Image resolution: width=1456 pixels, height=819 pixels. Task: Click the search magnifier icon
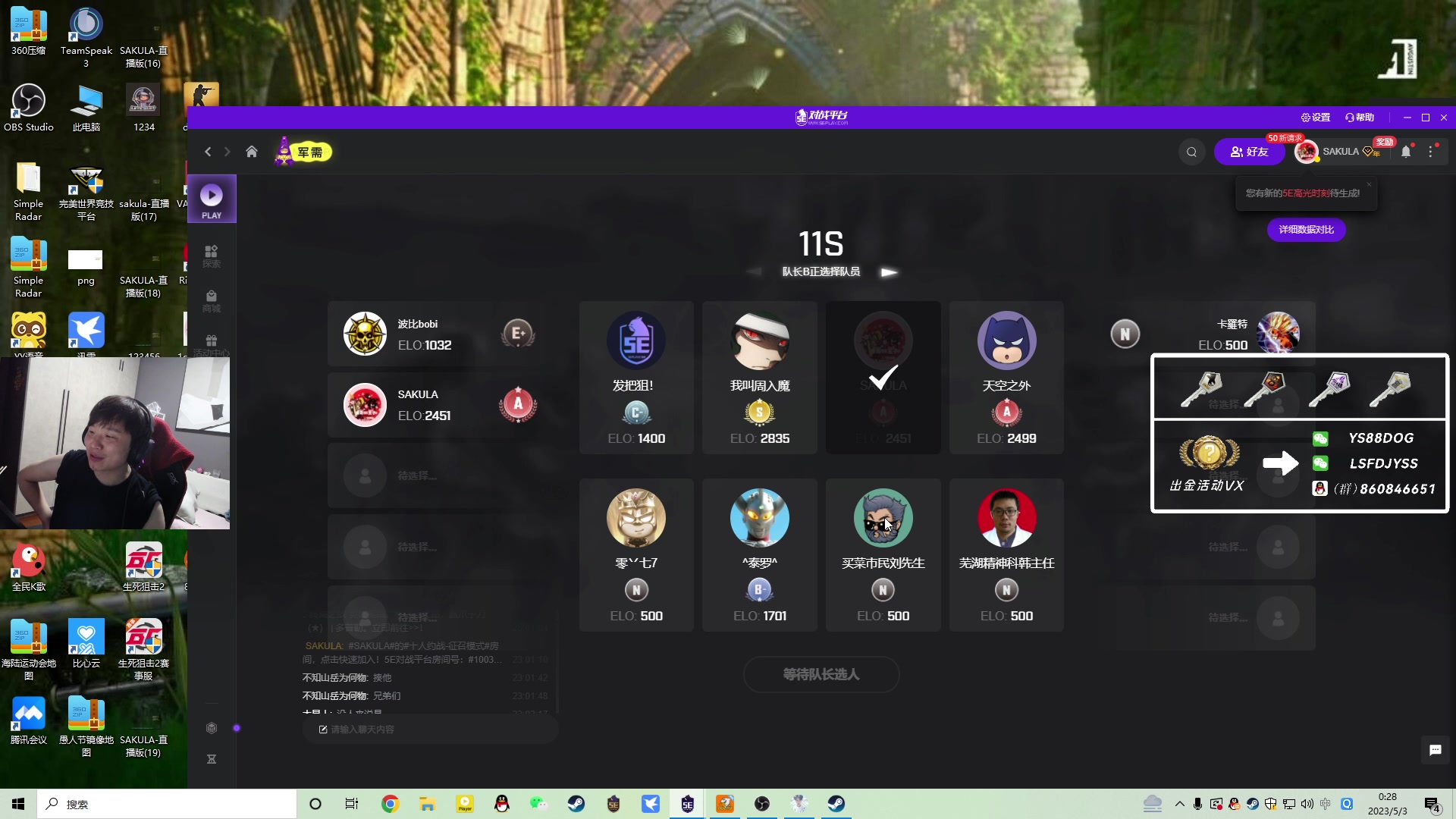point(1191,152)
